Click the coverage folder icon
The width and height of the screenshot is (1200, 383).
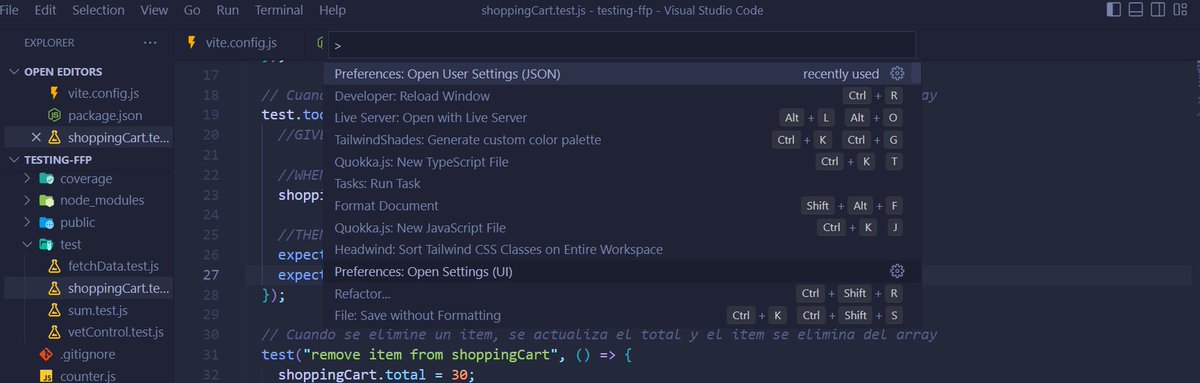[47, 178]
